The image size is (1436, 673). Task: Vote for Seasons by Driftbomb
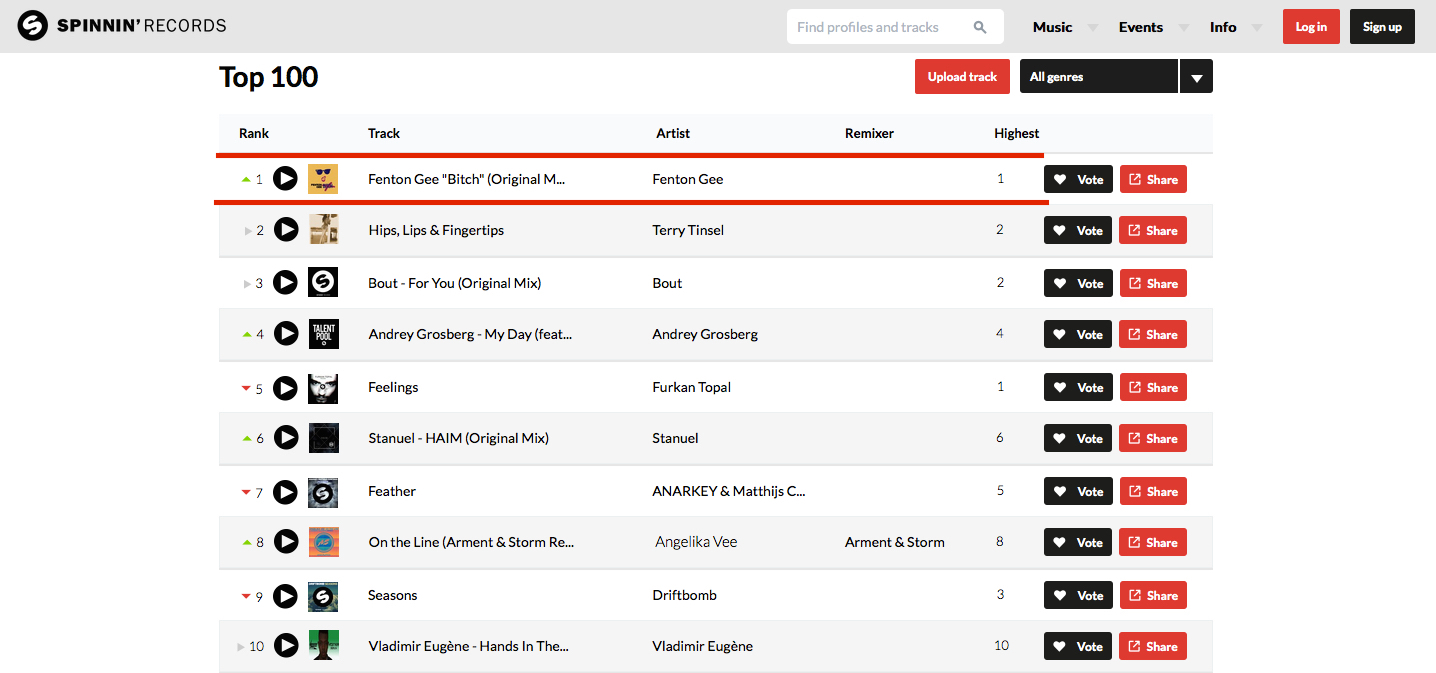point(1078,595)
